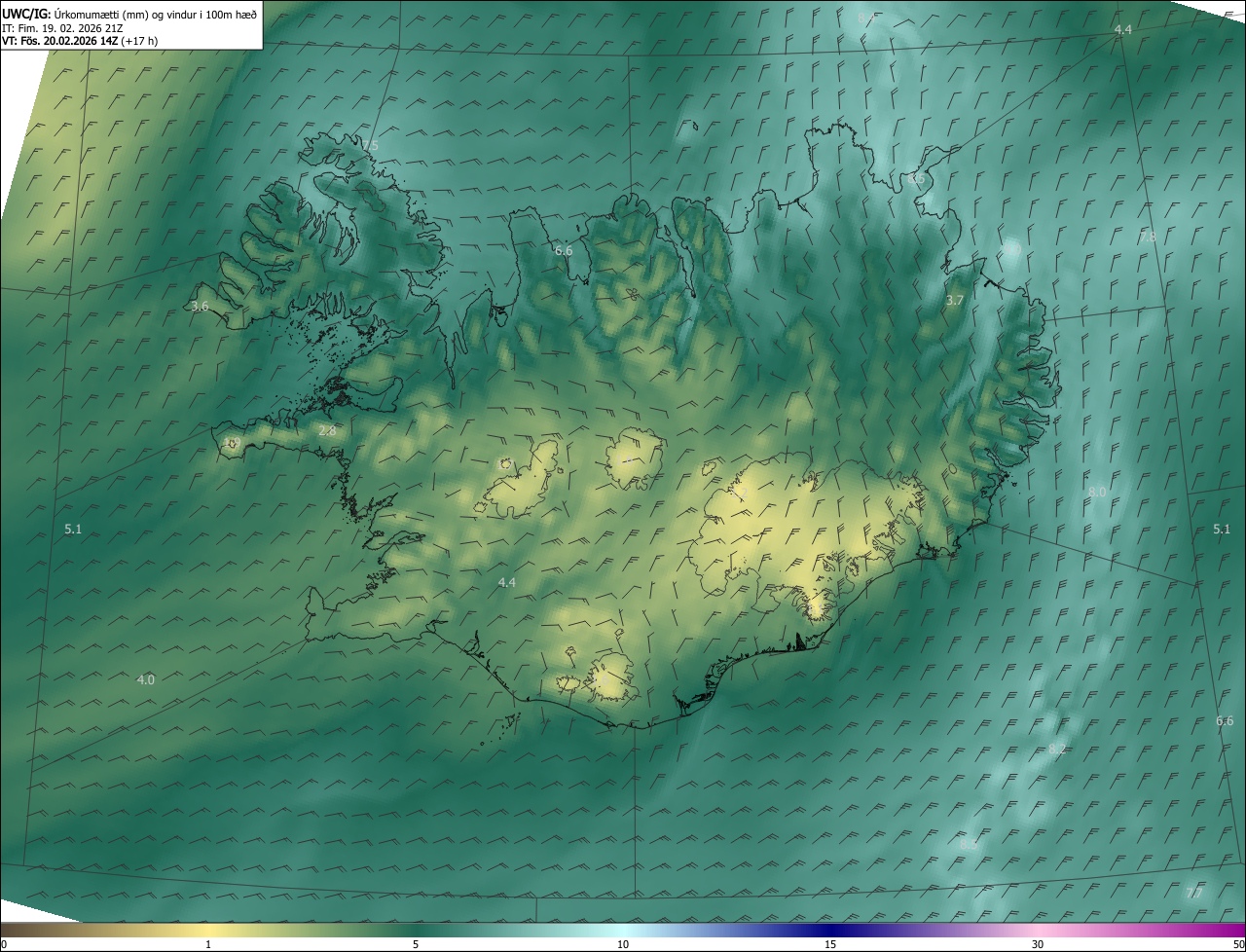Select the color scale tick labeled 30

point(1038,944)
